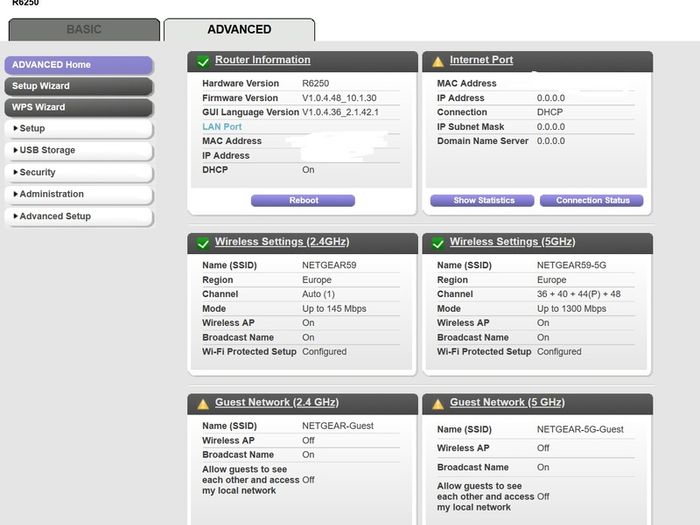Expand the USB Storage section
This screenshot has width=700, height=525.
coord(79,150)
